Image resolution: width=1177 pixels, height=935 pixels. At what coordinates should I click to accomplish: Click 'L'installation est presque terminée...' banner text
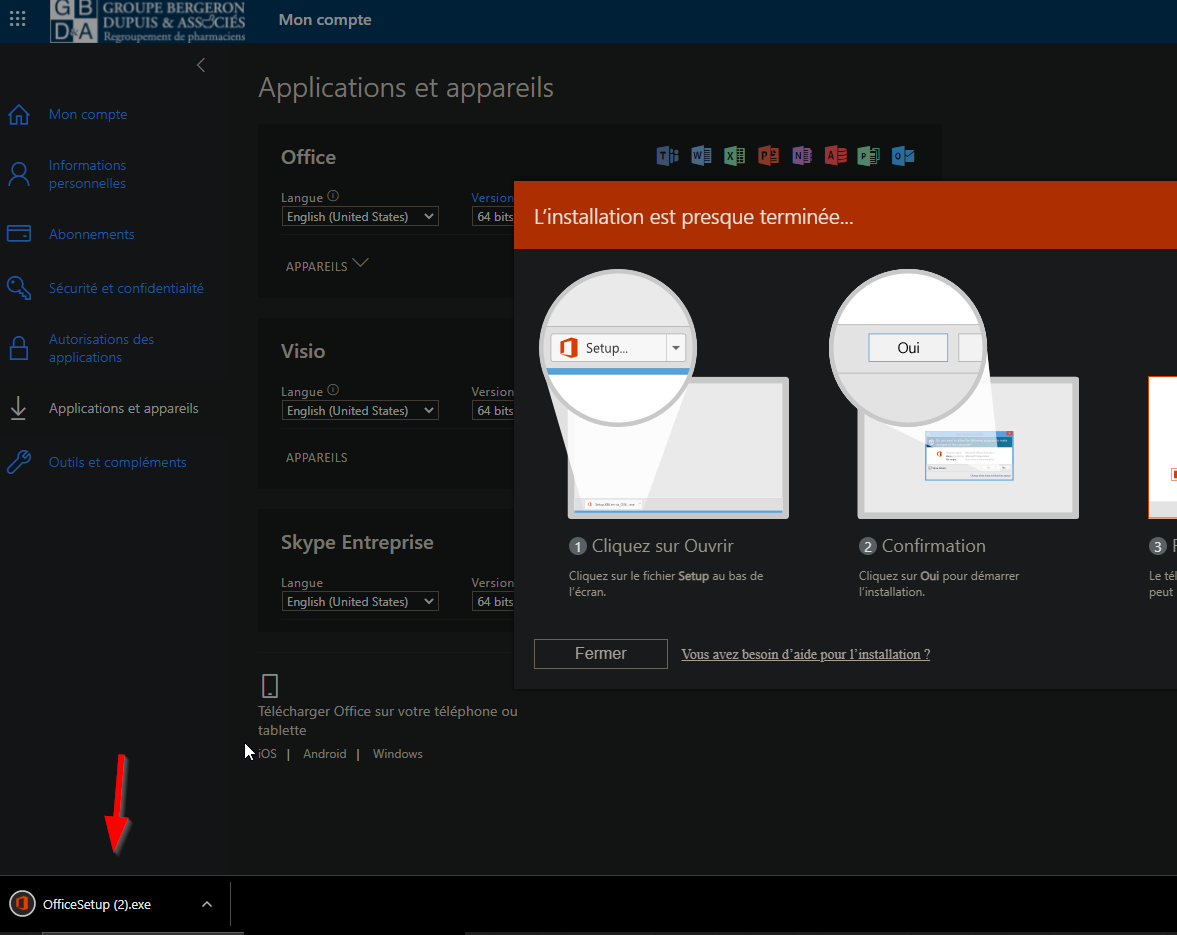point(694,217)
